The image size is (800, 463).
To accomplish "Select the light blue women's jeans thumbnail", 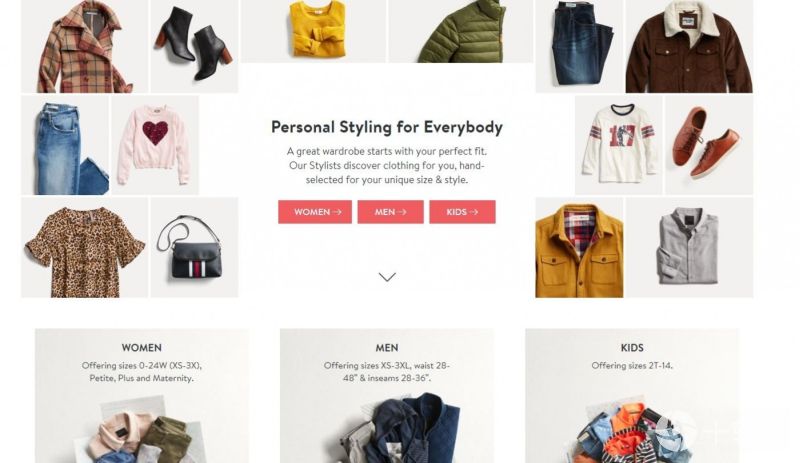I will pyautogui.click(x=65, y=145).
